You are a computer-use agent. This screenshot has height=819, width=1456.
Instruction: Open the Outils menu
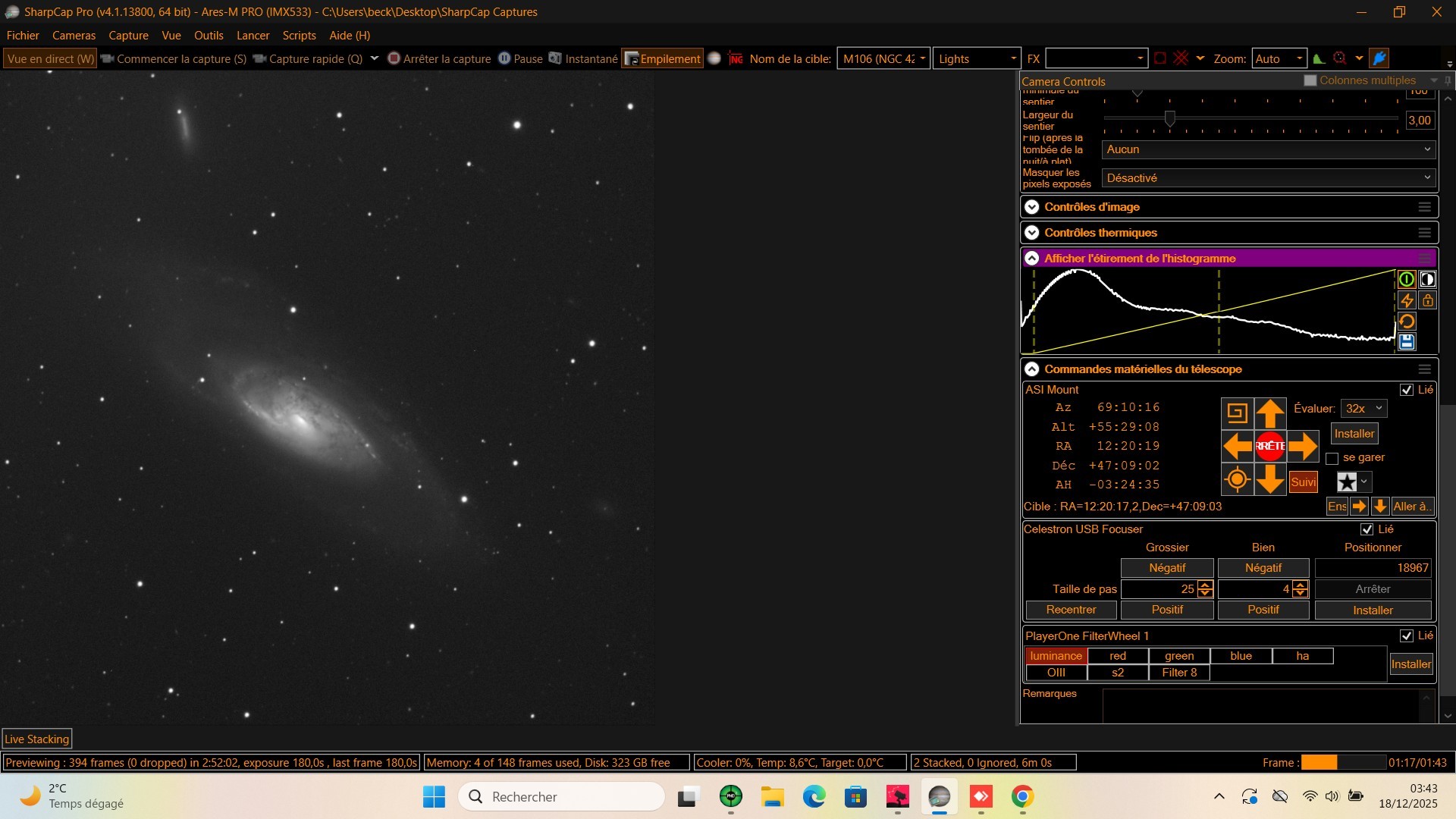pos(208,36)
